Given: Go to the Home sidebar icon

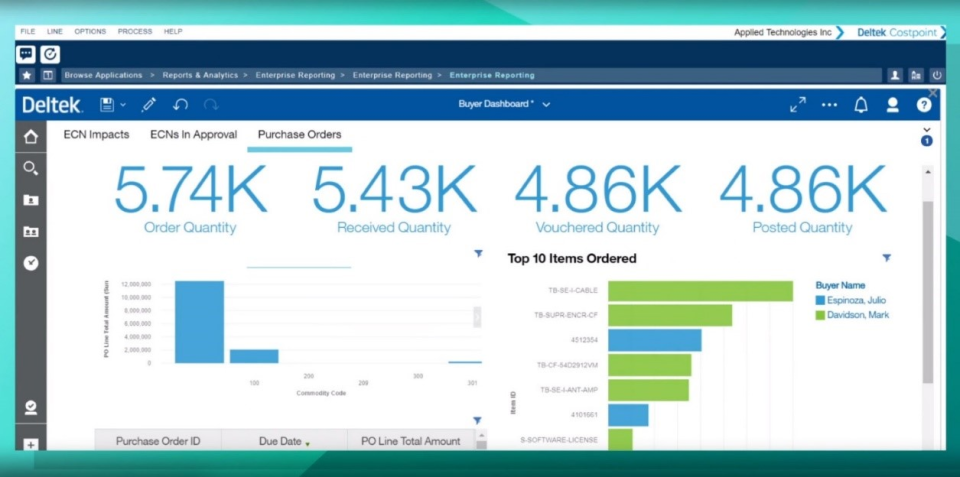Looking at the screenshot, I should coord(31,137).
